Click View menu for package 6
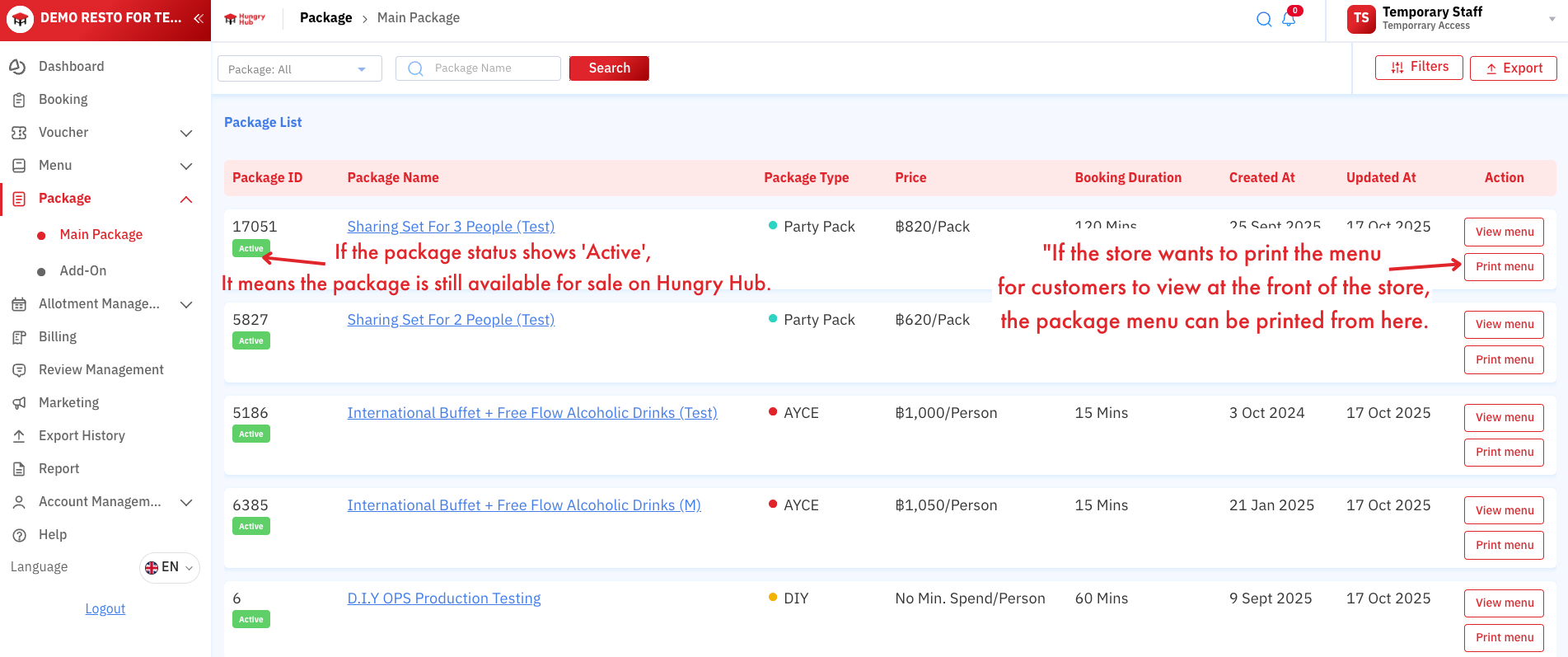 [x=1504, y=603]
